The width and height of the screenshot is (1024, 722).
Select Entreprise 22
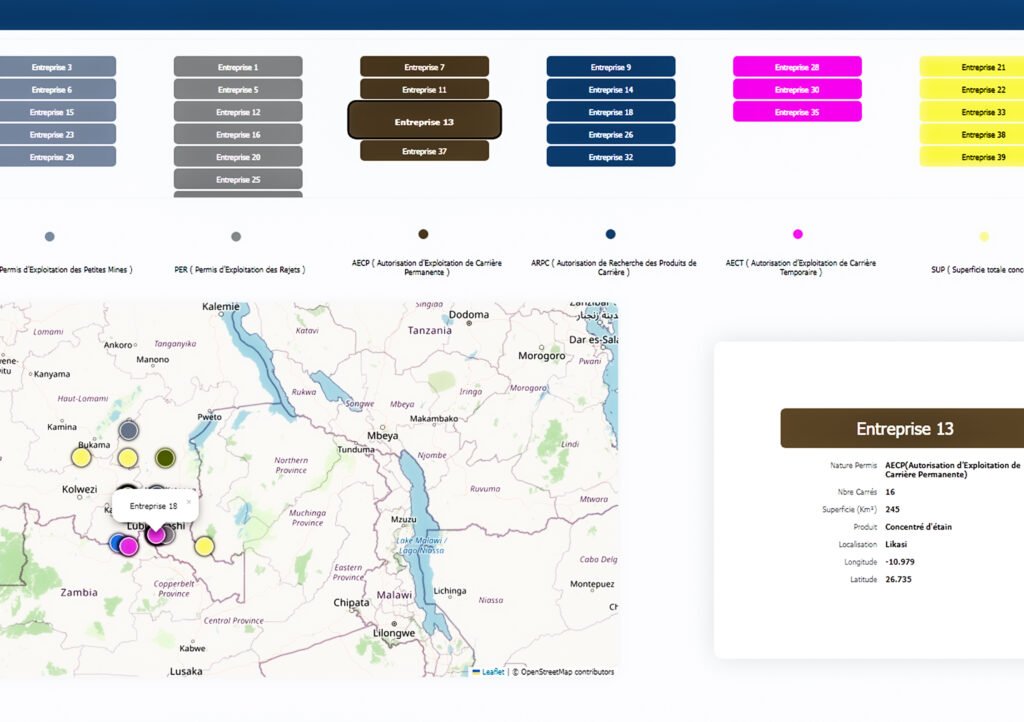972,89
